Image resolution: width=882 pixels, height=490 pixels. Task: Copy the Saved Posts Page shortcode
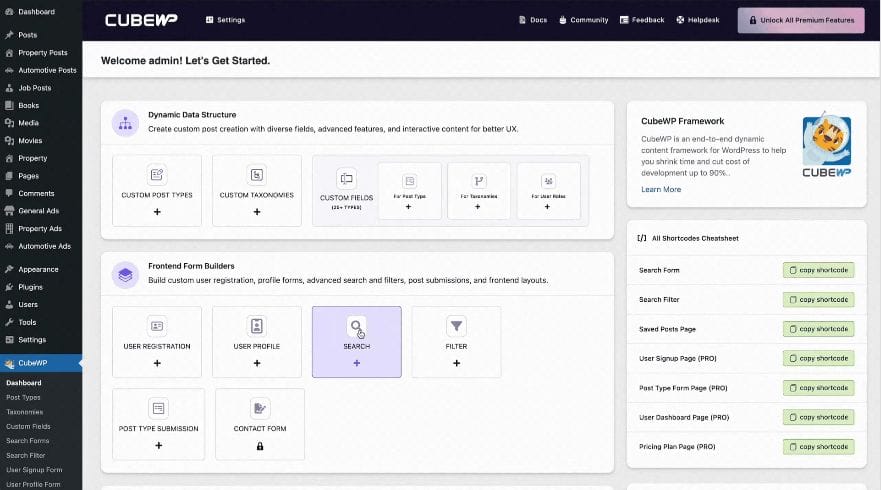pyautogui.click(x=818, y=329)
